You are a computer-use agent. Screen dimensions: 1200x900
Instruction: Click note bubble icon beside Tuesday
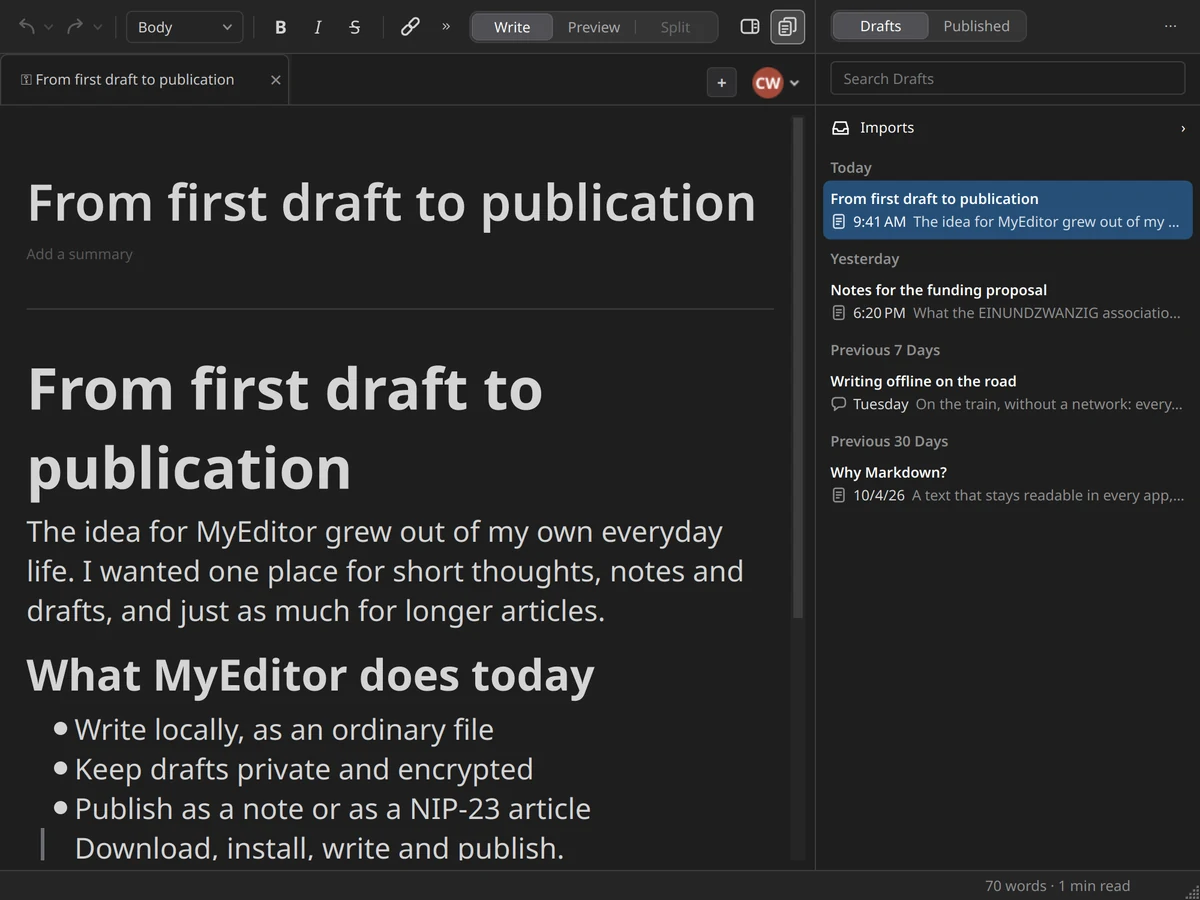839,404
